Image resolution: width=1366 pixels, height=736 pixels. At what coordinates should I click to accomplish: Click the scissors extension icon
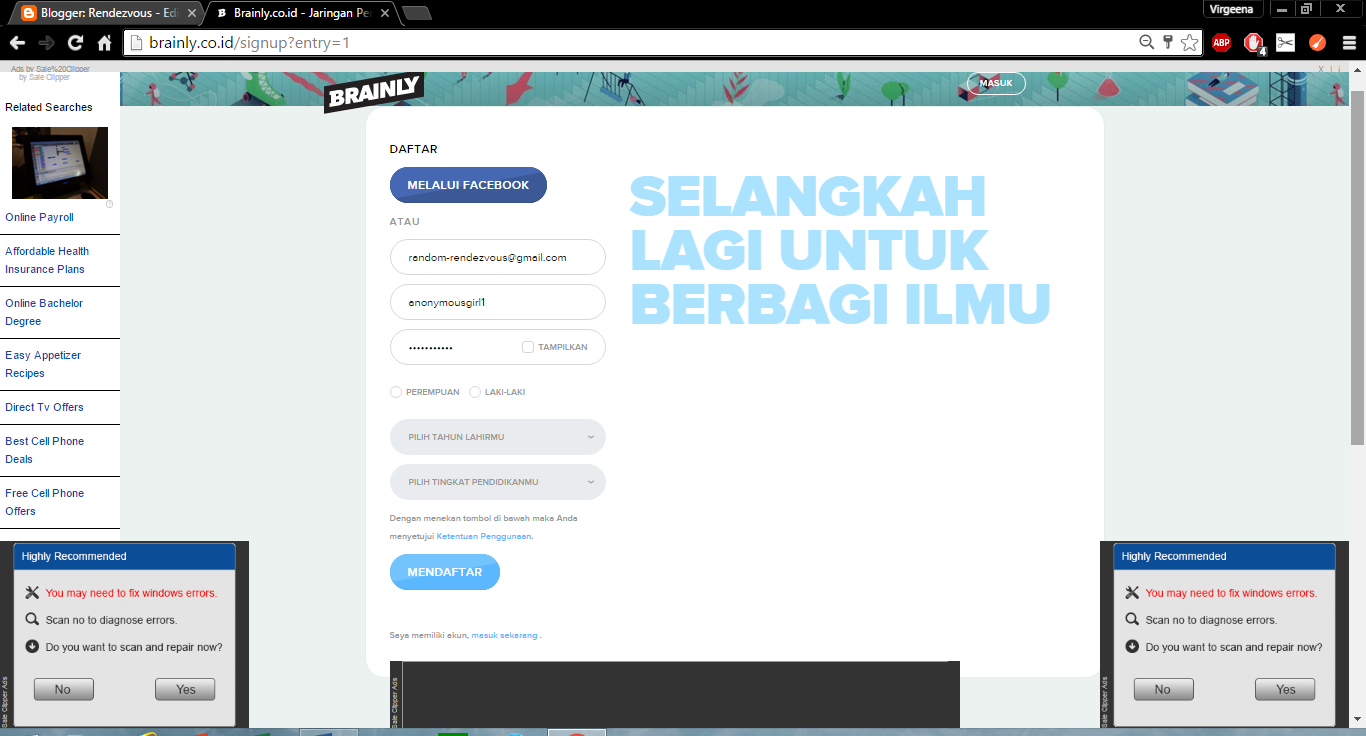(x=1285, y=42)
